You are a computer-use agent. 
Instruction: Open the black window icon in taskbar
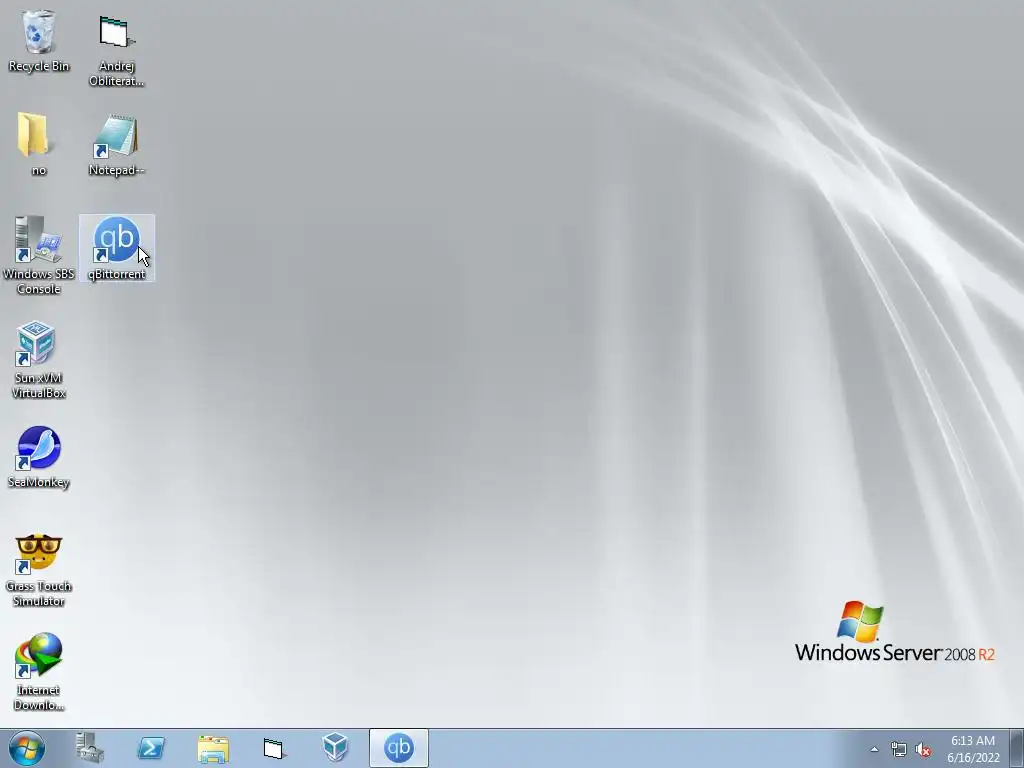pos(274,748)
